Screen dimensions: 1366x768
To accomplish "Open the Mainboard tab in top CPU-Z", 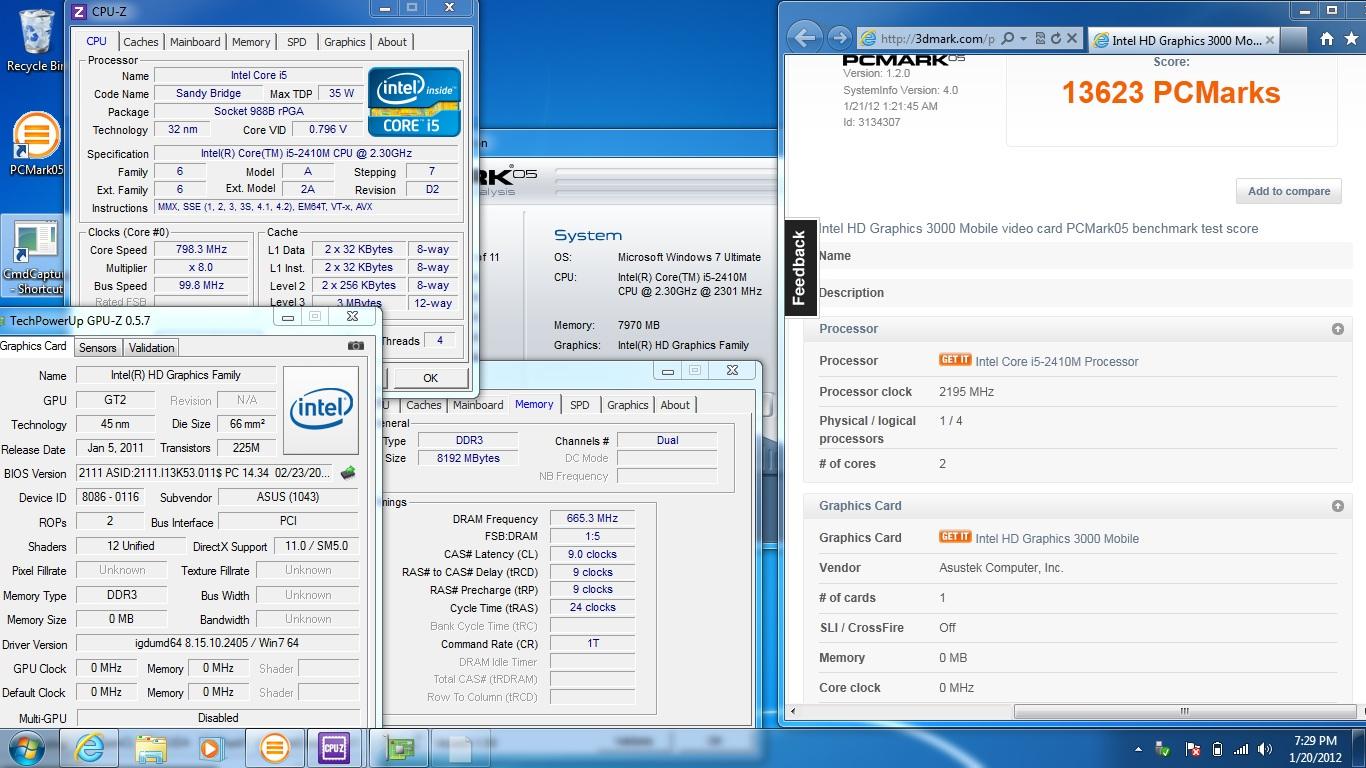I will tap(195, 42).
